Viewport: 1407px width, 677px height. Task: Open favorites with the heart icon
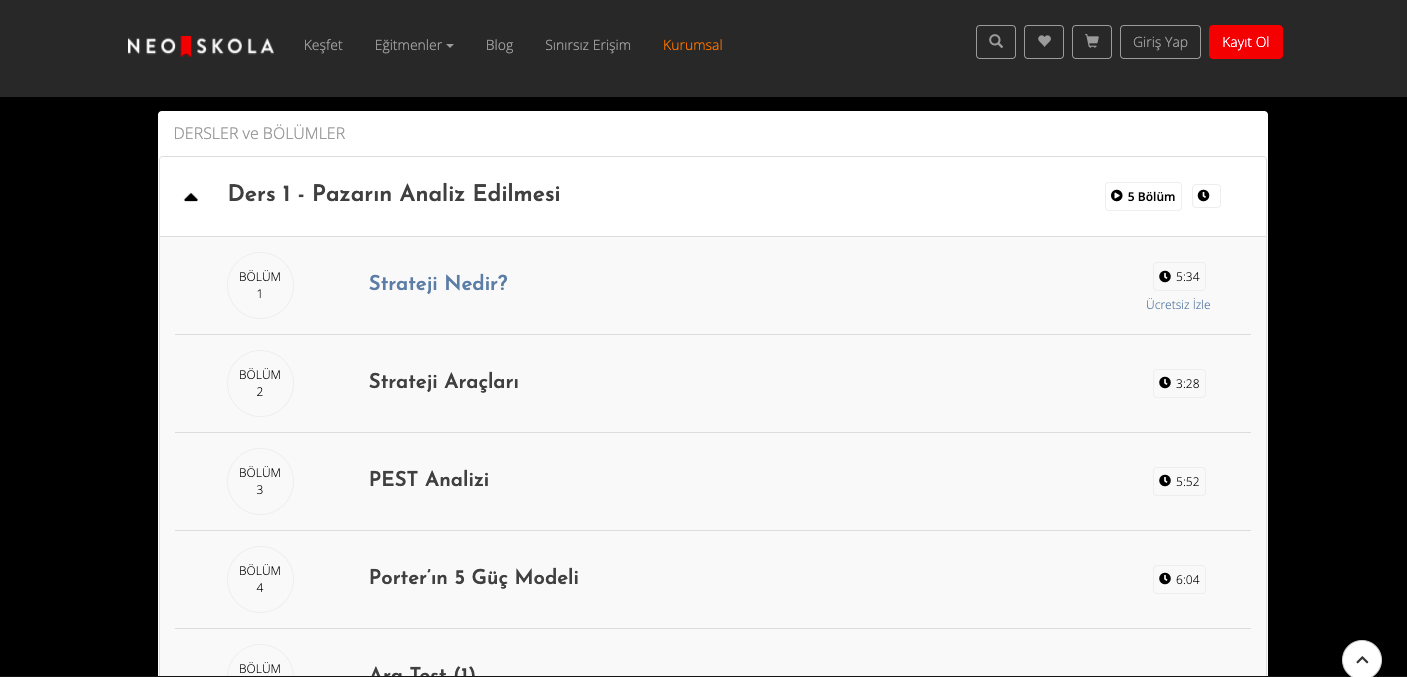point(1043,42)
